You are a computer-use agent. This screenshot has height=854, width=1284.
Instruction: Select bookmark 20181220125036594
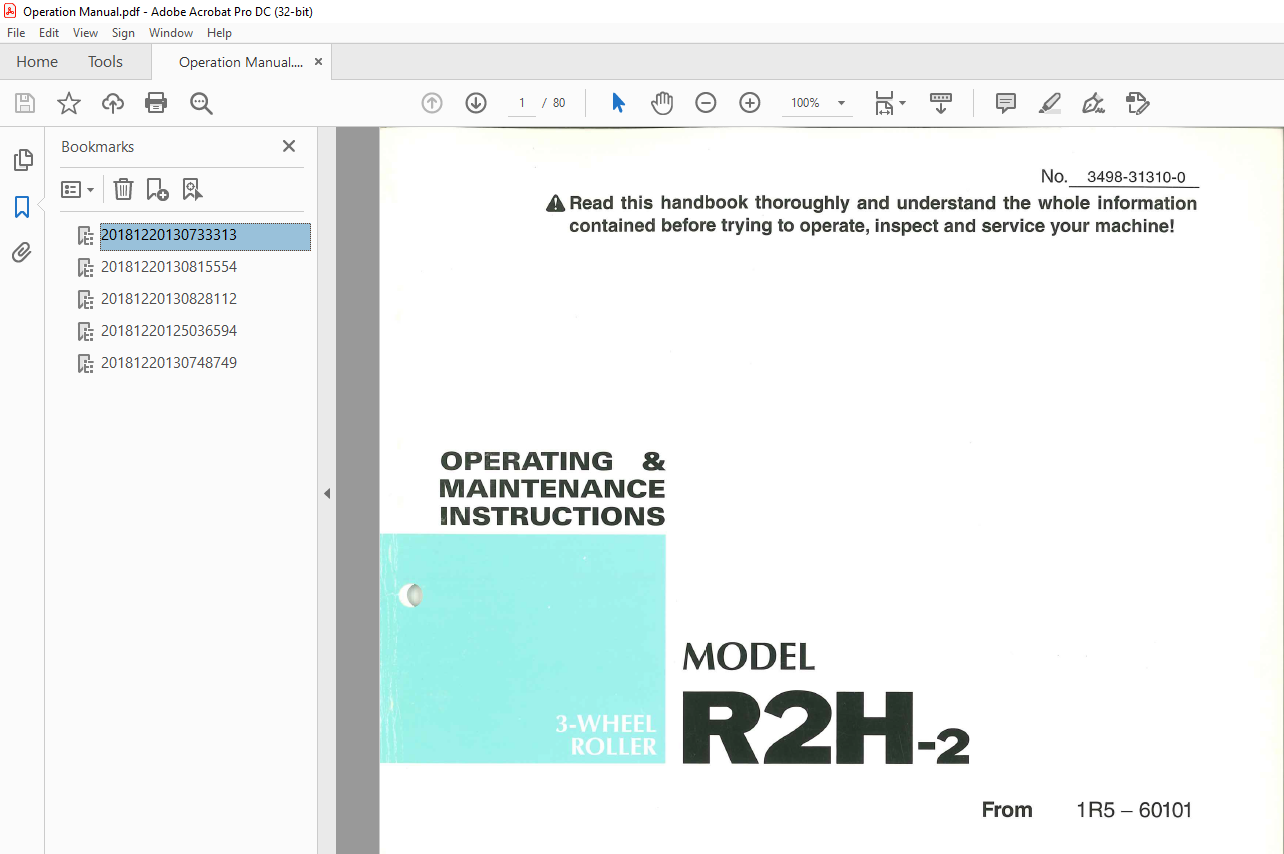coord(169,331)
